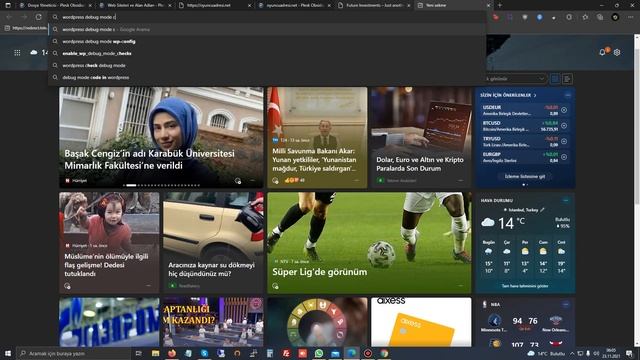
Task: Open Chrome from the taskbar
Action: (x=384, y=353)
